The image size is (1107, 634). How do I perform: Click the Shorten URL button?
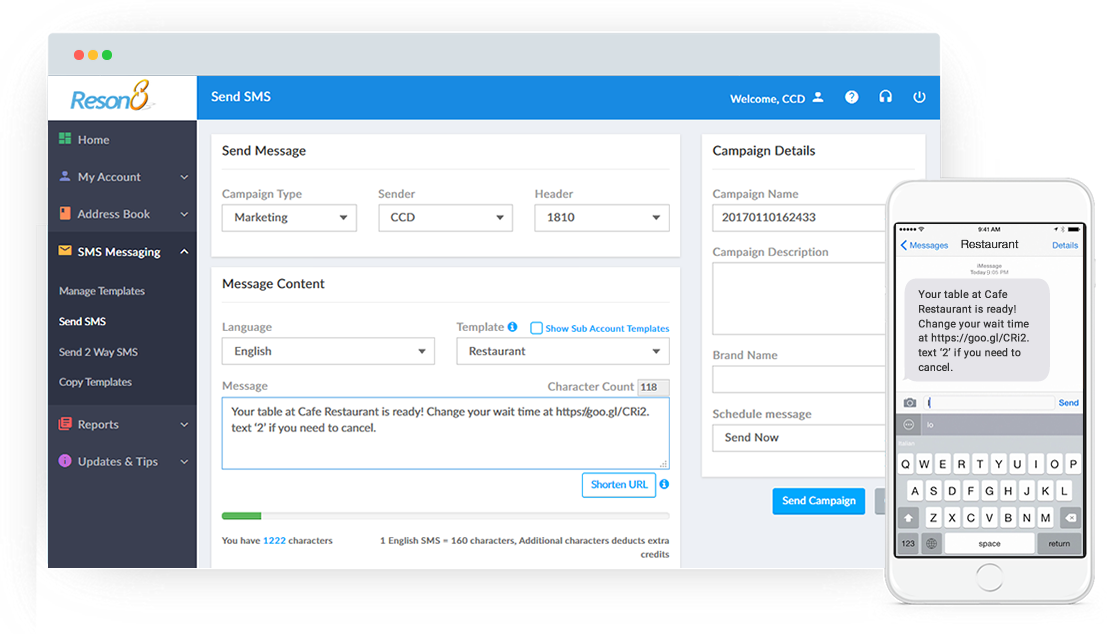coord(618,484)
